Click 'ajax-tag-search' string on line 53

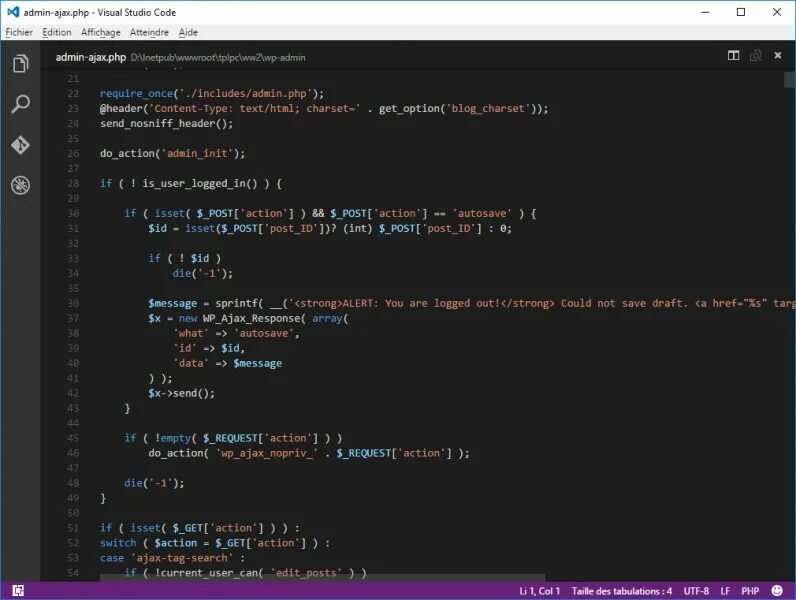(182, 558)
